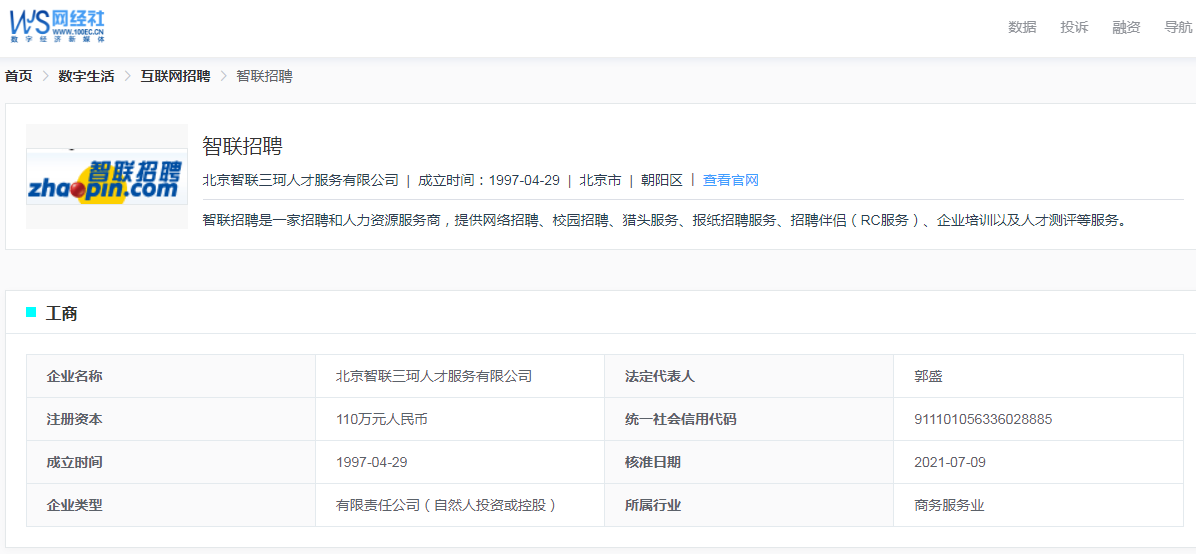This screenshot has width=1196, height=554.
Task: Click the cyan square marker beside 工商
Action: (31, 311)
